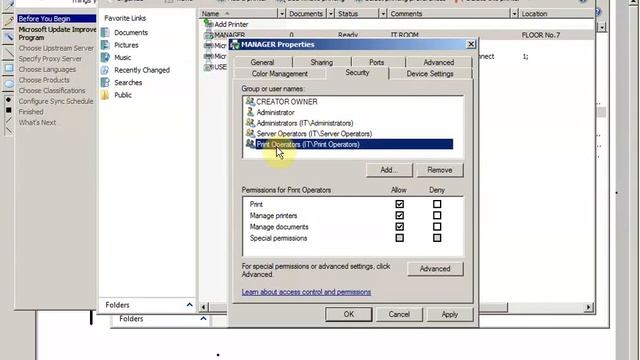The image size is (640, 360).
Task: Open Searches favorite link icon
Action: (x=105, y=82)
